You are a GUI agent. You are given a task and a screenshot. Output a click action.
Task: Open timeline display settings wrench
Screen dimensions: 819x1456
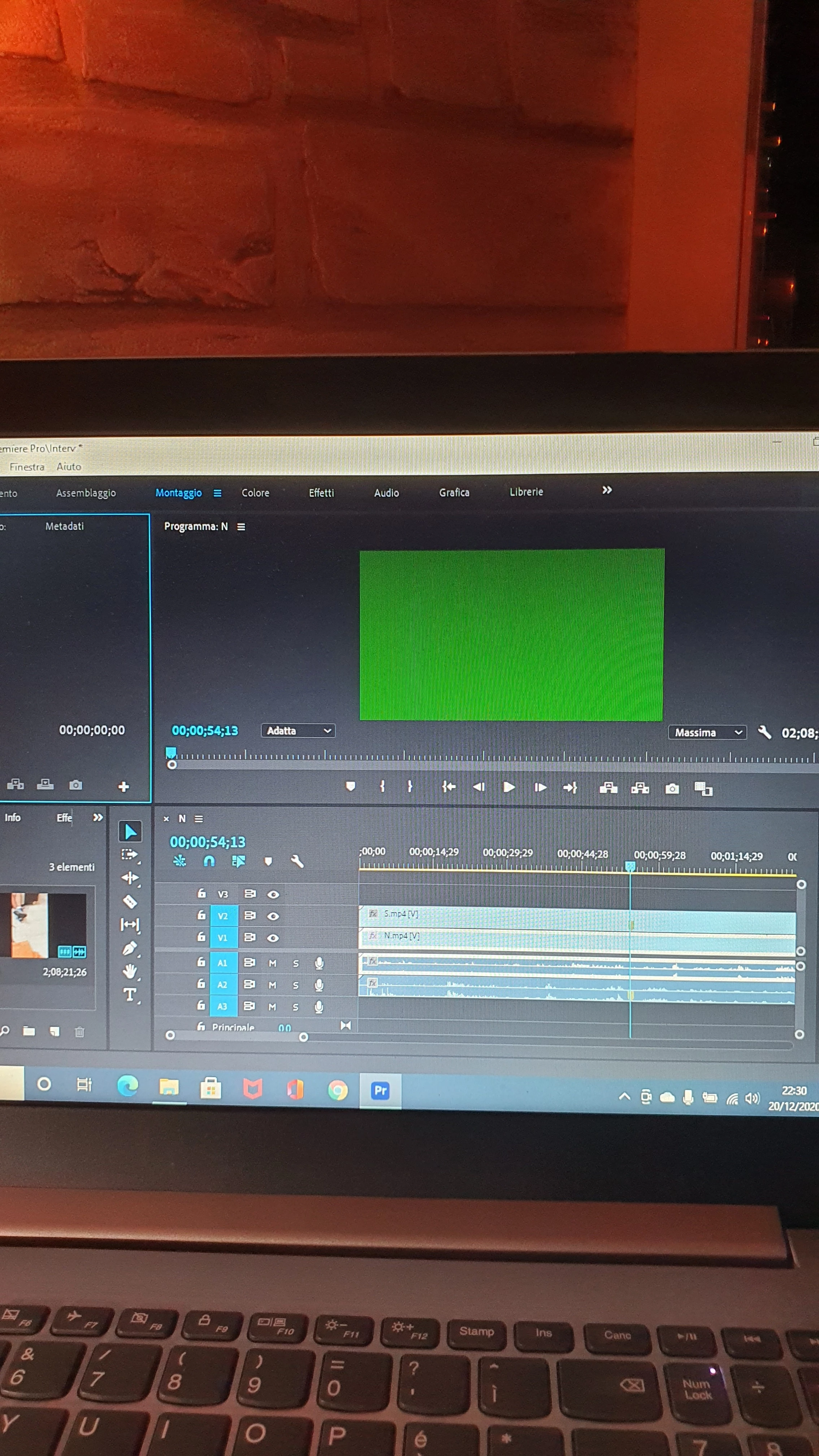297,861
